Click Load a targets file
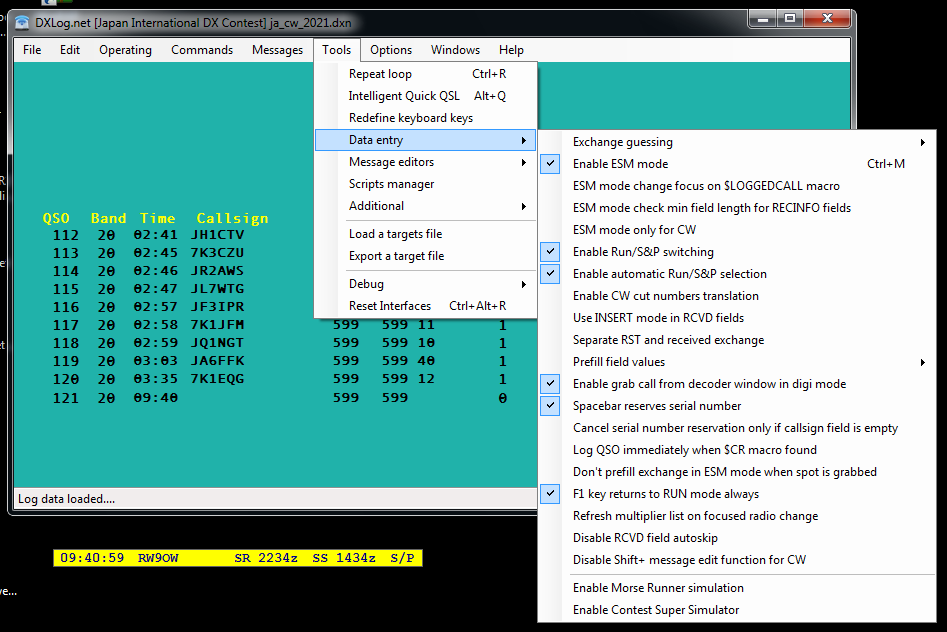 [395, 234]
